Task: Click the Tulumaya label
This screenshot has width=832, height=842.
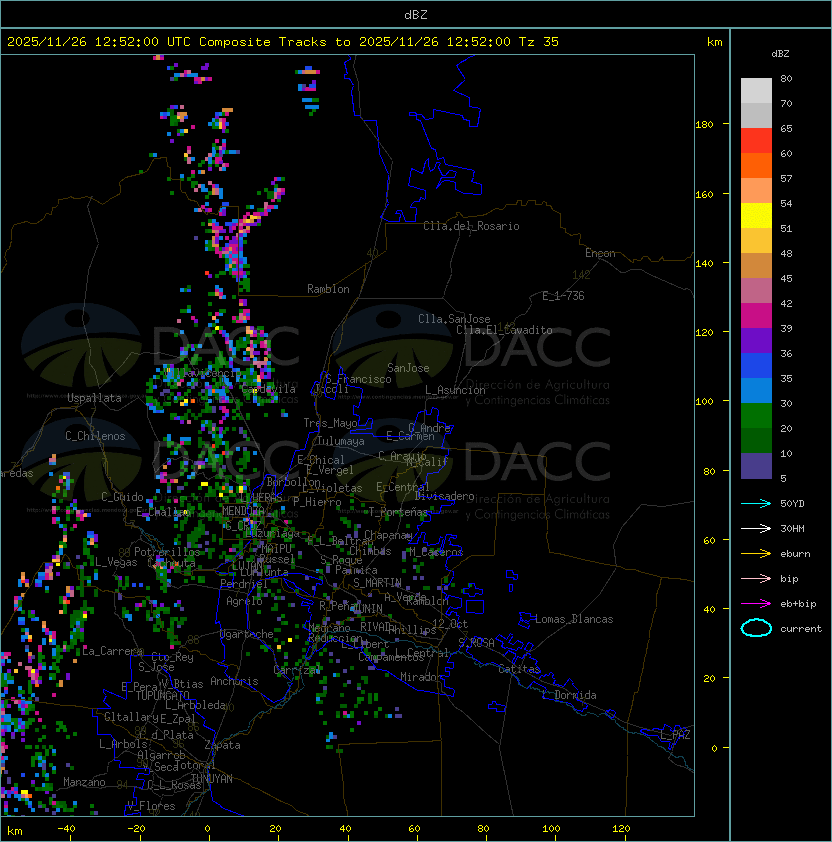Action: [341, 441]
